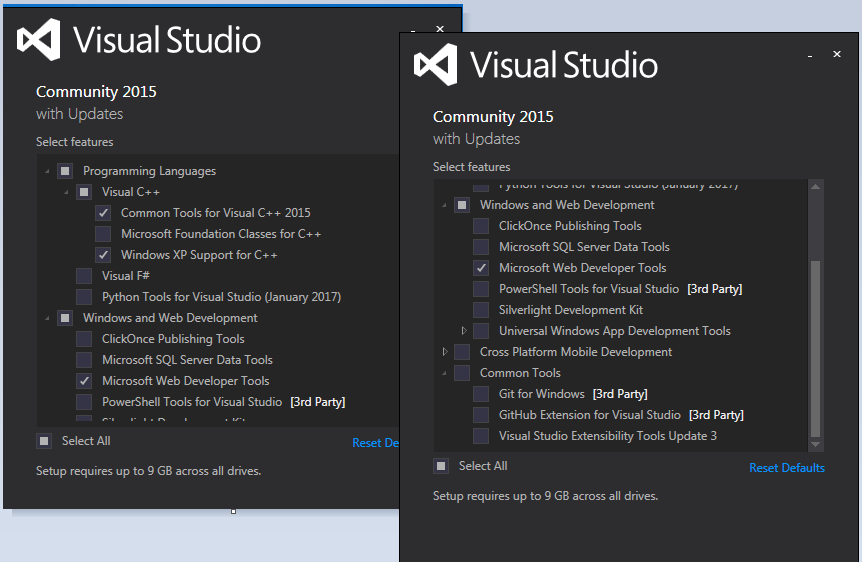Toggle Programming Languages checkbox in left window
Viewport: 862px width, 564px height.
pyautogui.click(x=65, y=171)
